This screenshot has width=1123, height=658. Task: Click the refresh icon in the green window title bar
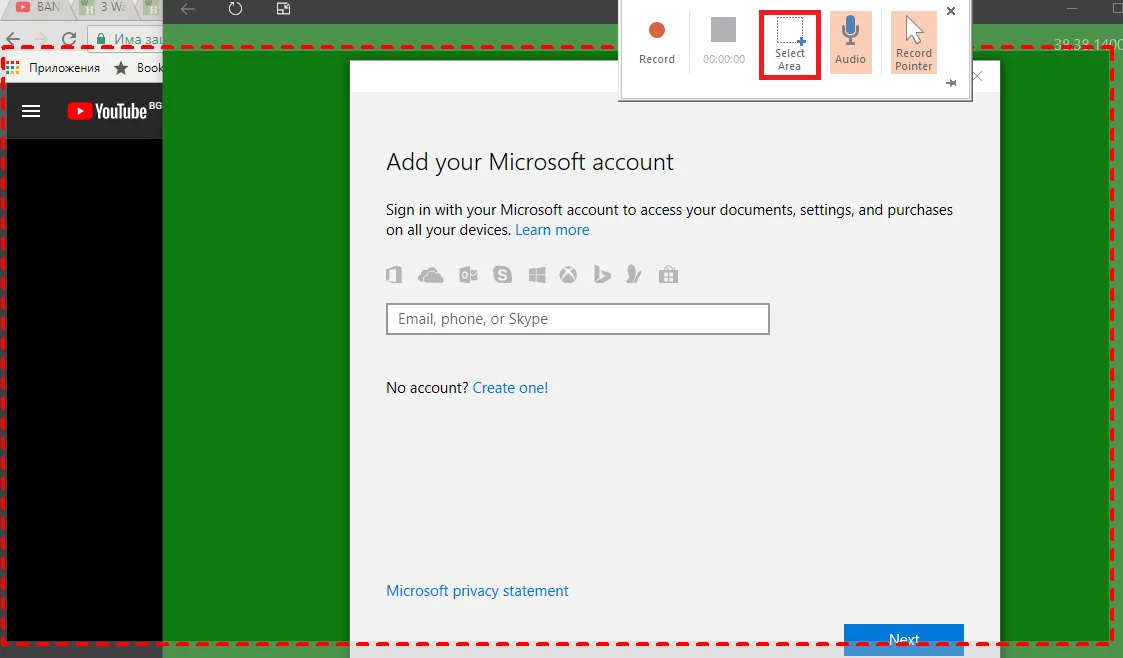[235, 9]
